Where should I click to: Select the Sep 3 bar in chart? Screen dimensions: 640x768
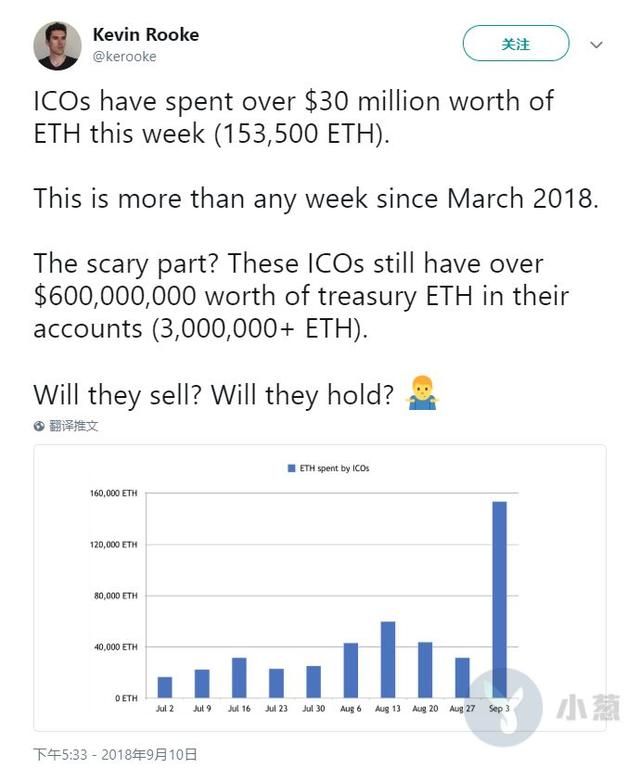click(499, 600)
